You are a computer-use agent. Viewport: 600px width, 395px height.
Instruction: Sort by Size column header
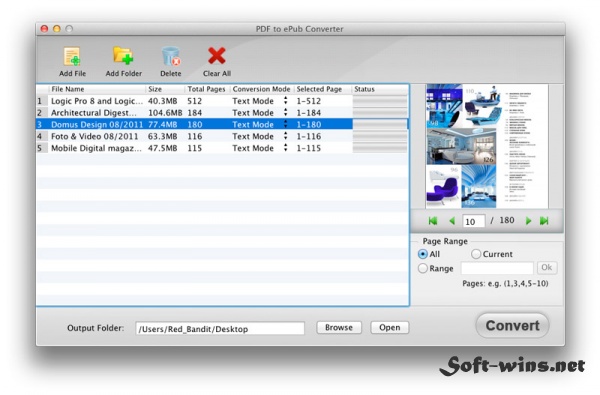pos(165,89)
